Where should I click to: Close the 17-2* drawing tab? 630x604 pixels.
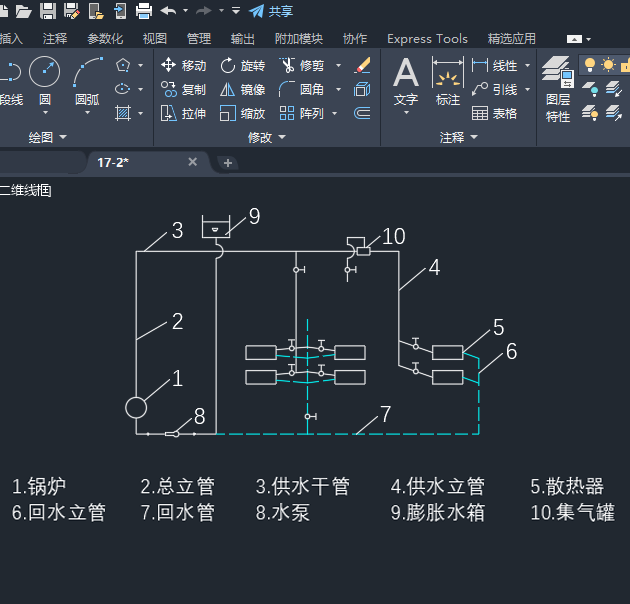[x=193, y=162]
